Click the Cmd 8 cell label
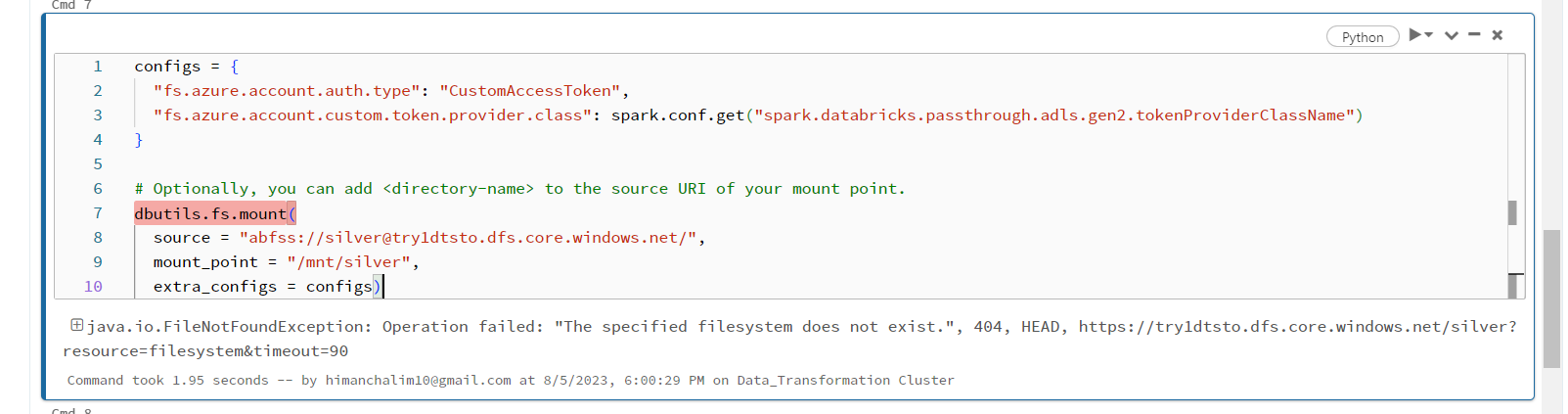 point(71,410)
